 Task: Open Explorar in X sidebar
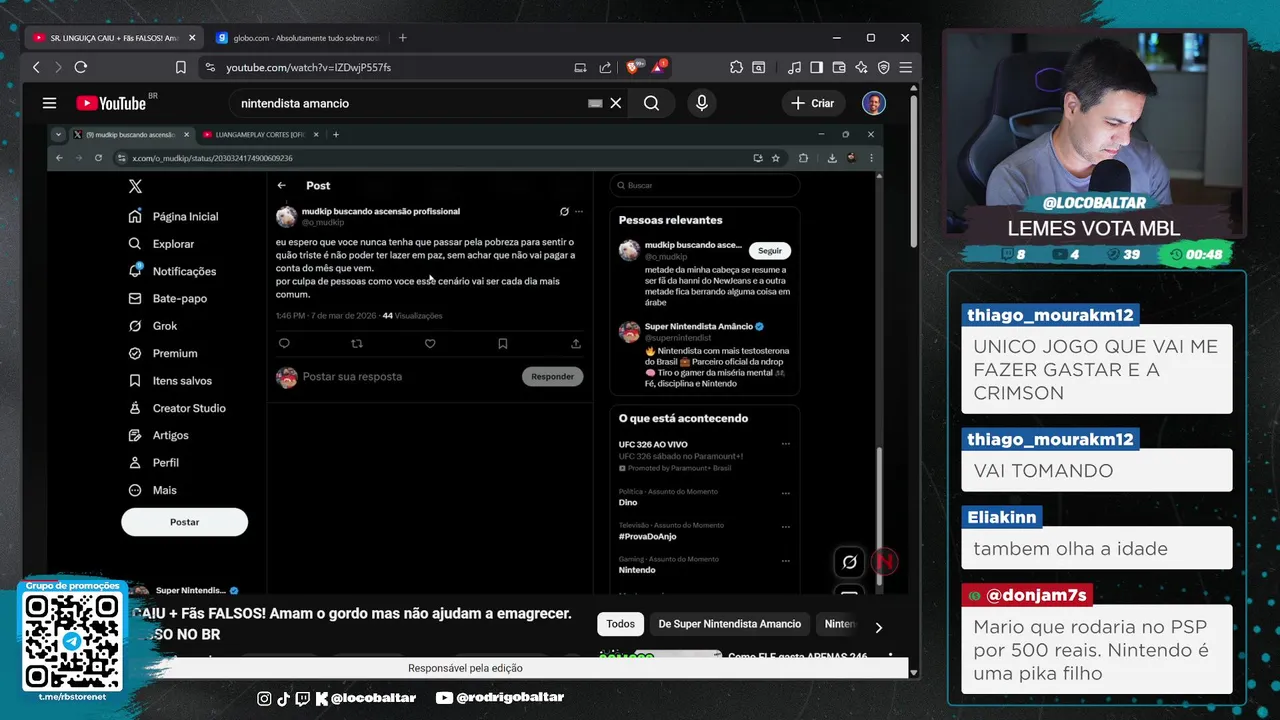click(x=161, y=244)
